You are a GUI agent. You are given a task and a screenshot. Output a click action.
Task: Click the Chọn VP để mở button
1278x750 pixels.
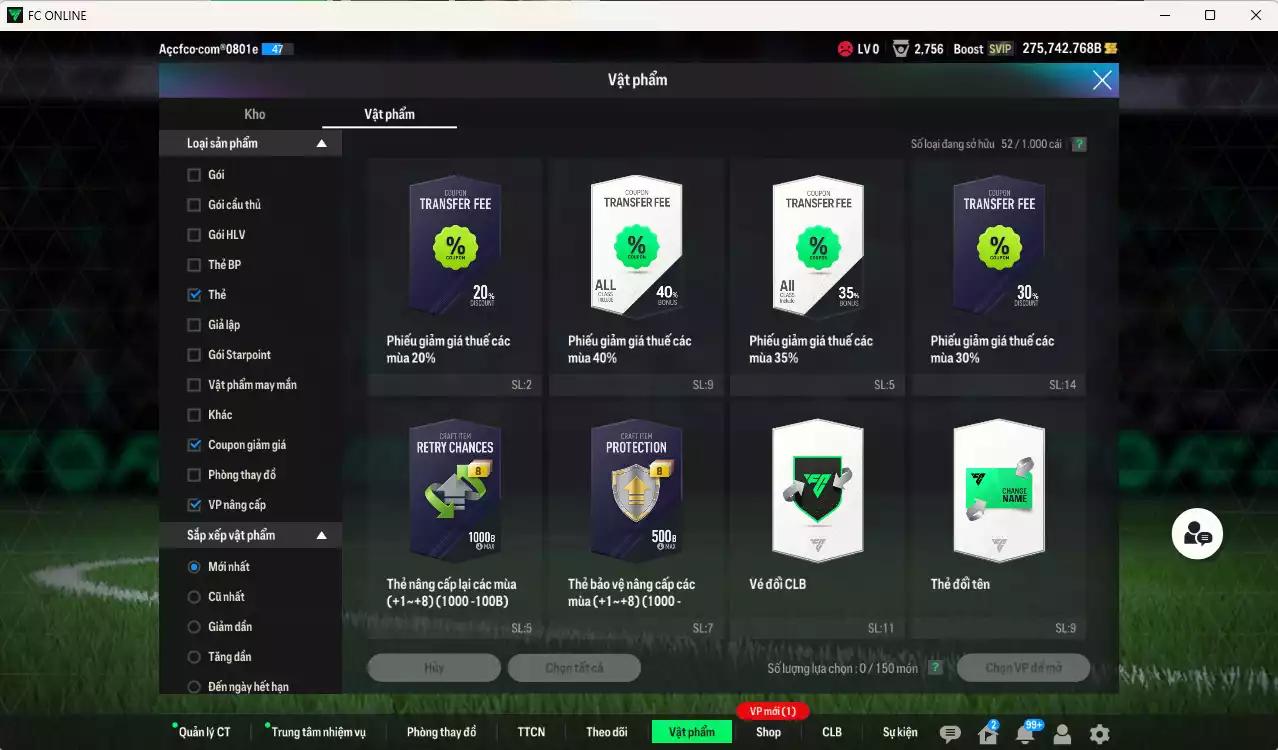(1023, 668)
